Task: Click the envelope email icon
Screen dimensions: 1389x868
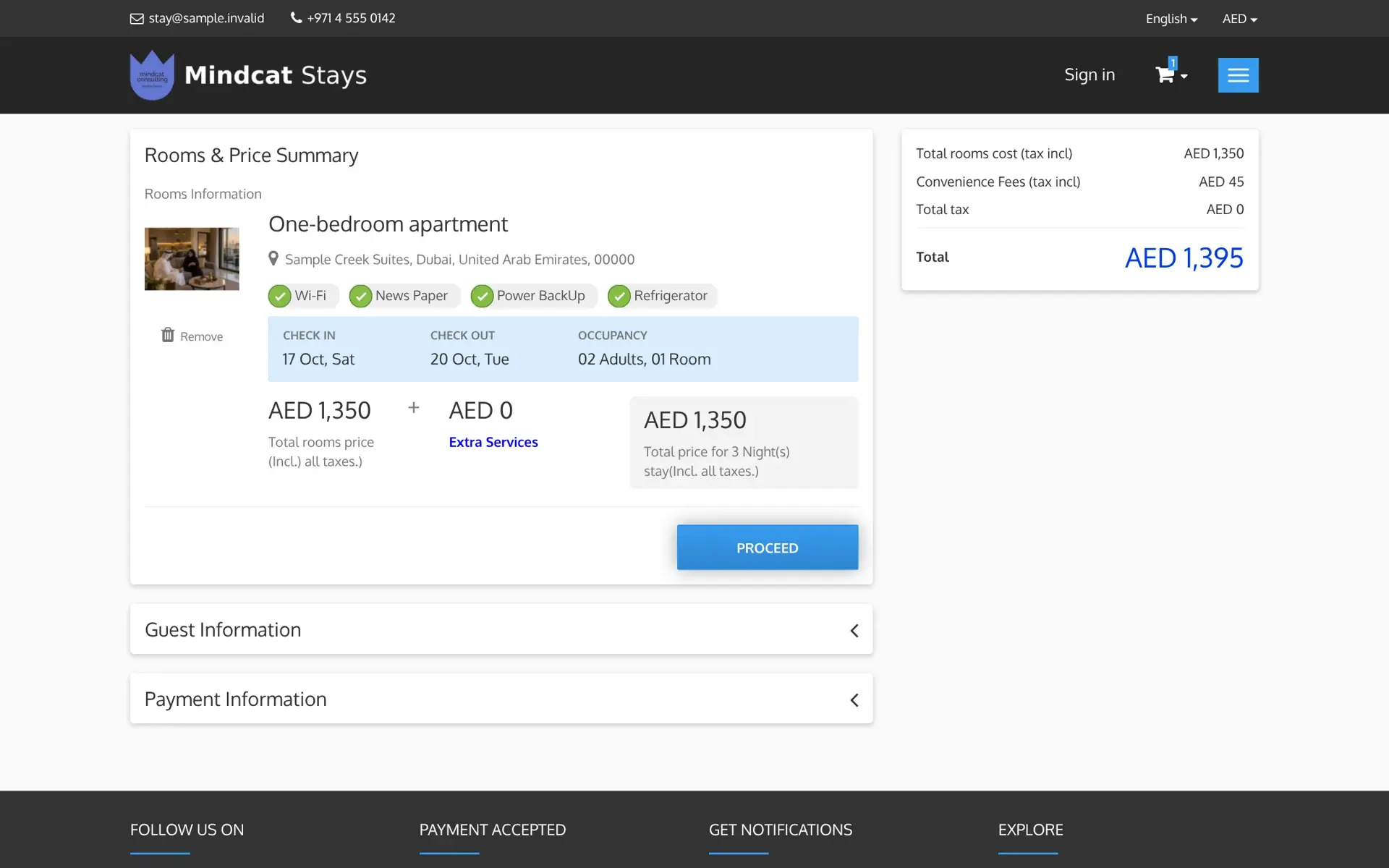Action: (137, 19)
